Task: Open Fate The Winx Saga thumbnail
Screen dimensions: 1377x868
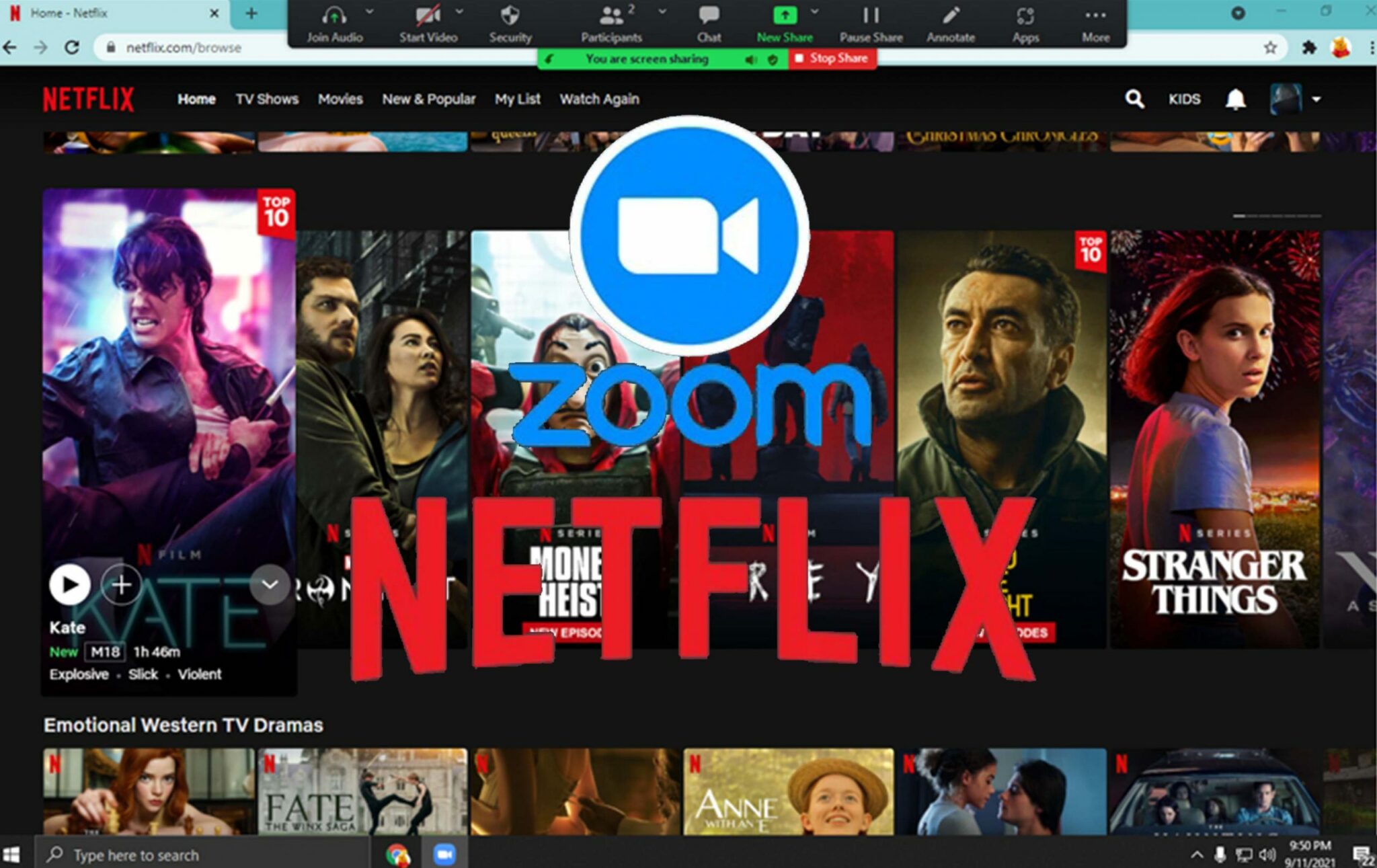Action: pyautogui.click(x=362, y=791)
